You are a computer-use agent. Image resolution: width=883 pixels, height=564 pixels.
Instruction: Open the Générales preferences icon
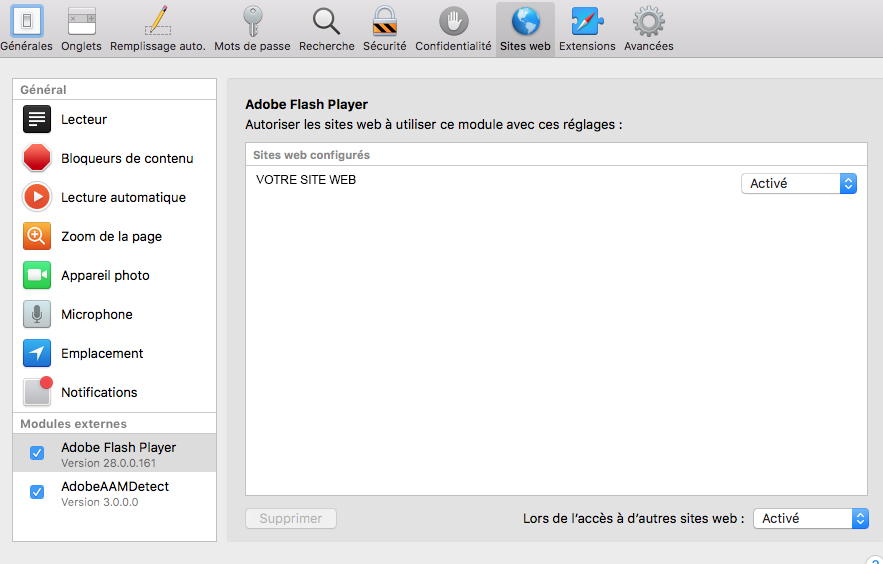pos(26,21)
